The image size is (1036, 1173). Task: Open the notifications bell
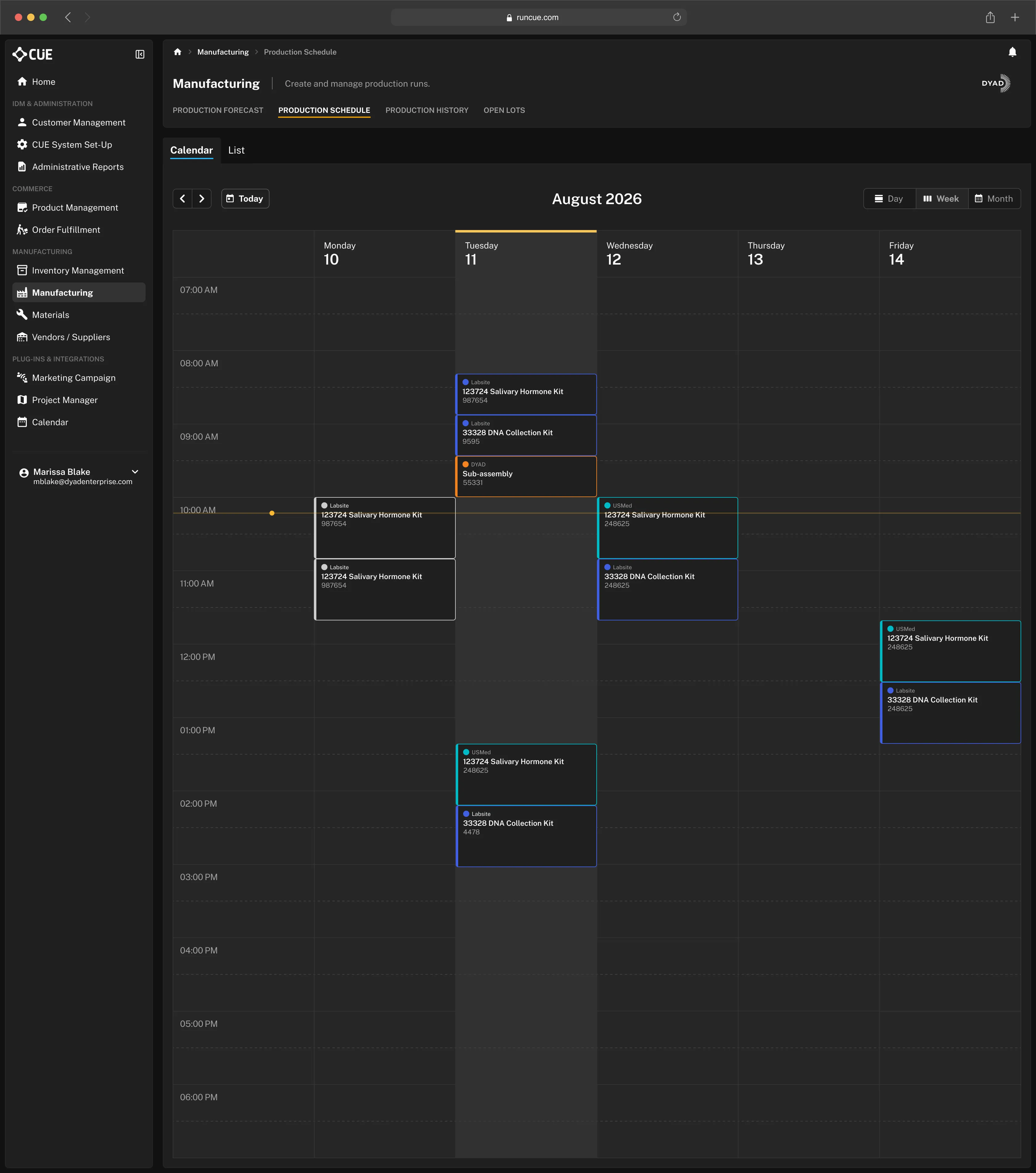(x=1013, y=52)
